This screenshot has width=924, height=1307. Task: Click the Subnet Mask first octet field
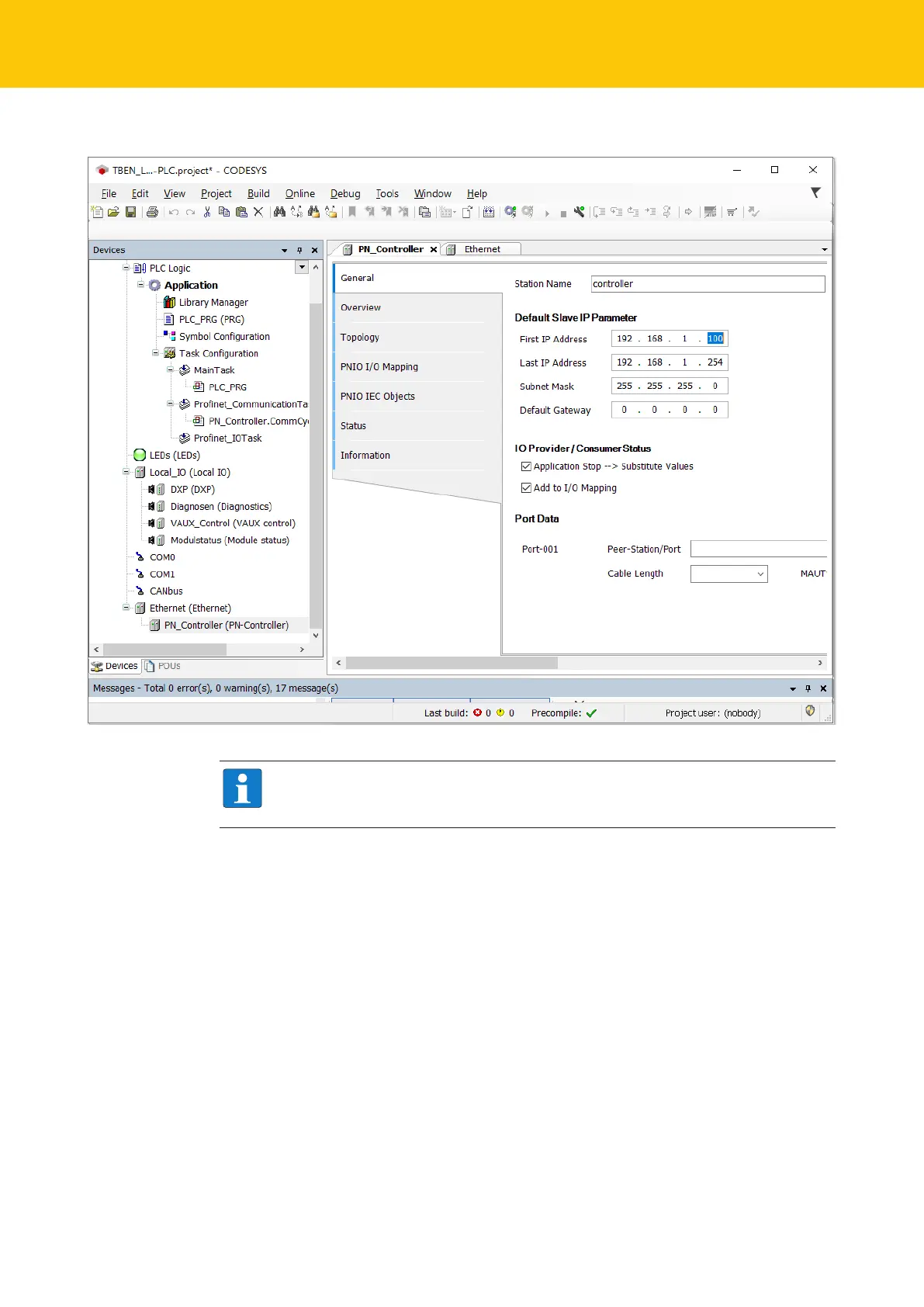pos(625,386)
